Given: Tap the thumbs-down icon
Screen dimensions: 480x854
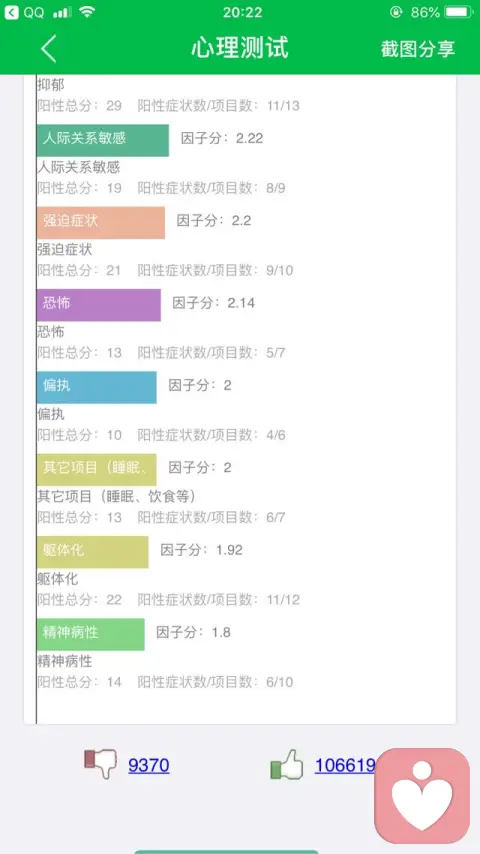Looking at the screenshot, I should 100,763.
